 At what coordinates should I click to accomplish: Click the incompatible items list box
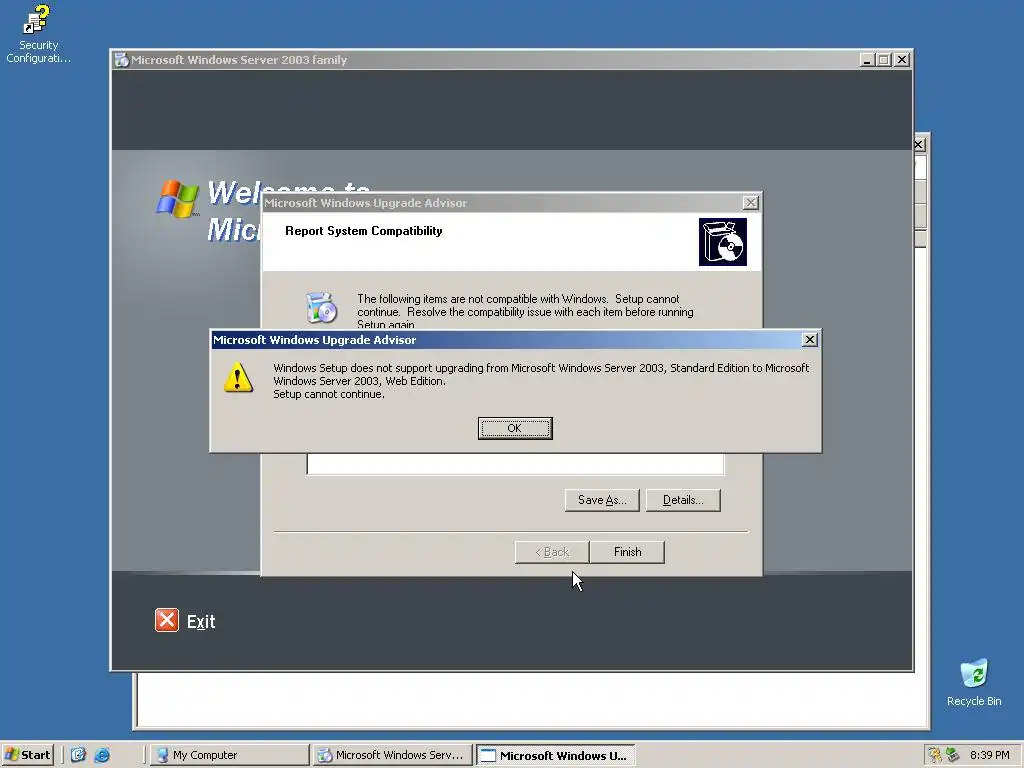pyautogui.click(x=515, y=464)
